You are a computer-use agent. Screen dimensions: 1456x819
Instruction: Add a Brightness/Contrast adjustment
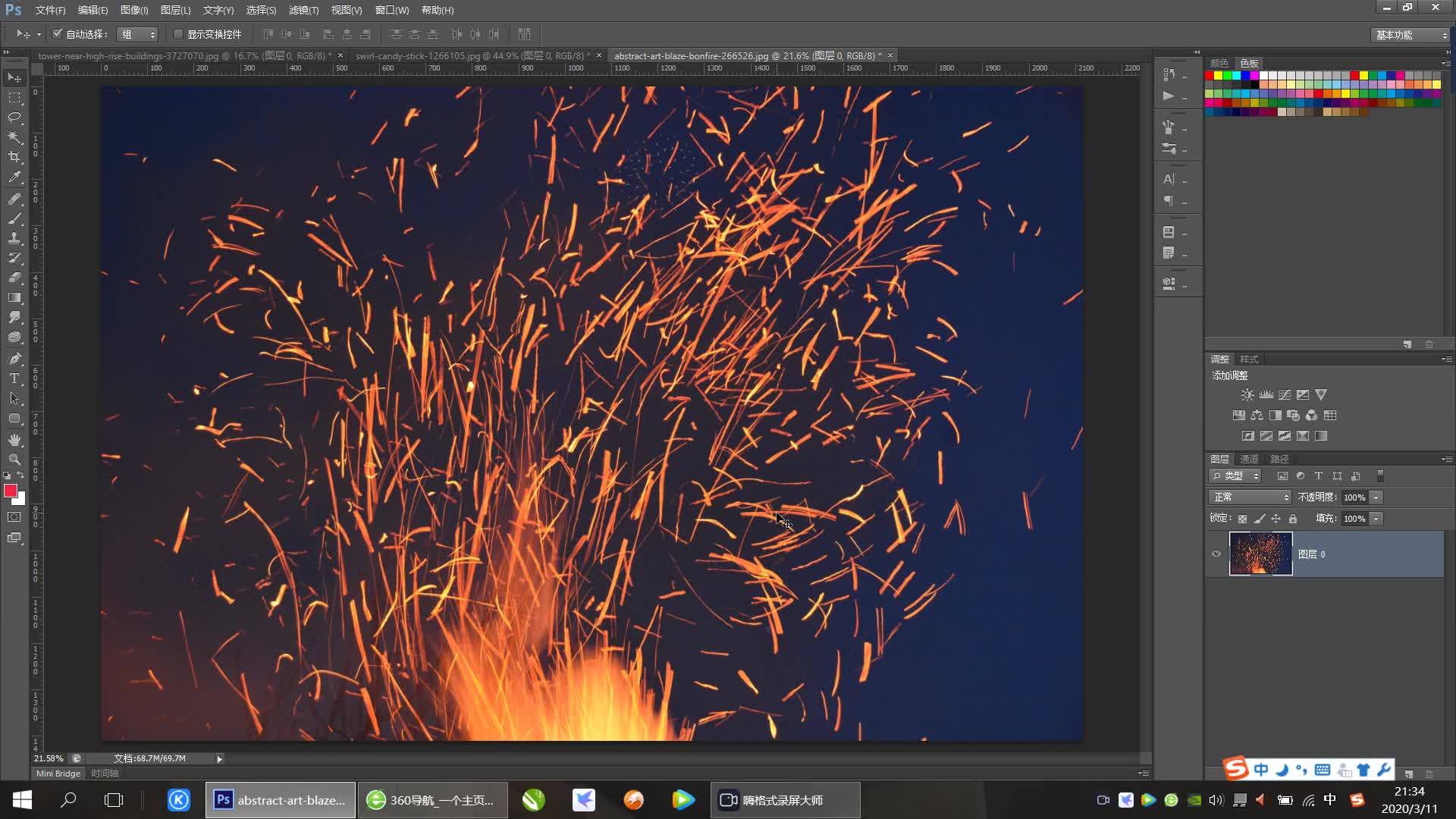click(1247, 395)
